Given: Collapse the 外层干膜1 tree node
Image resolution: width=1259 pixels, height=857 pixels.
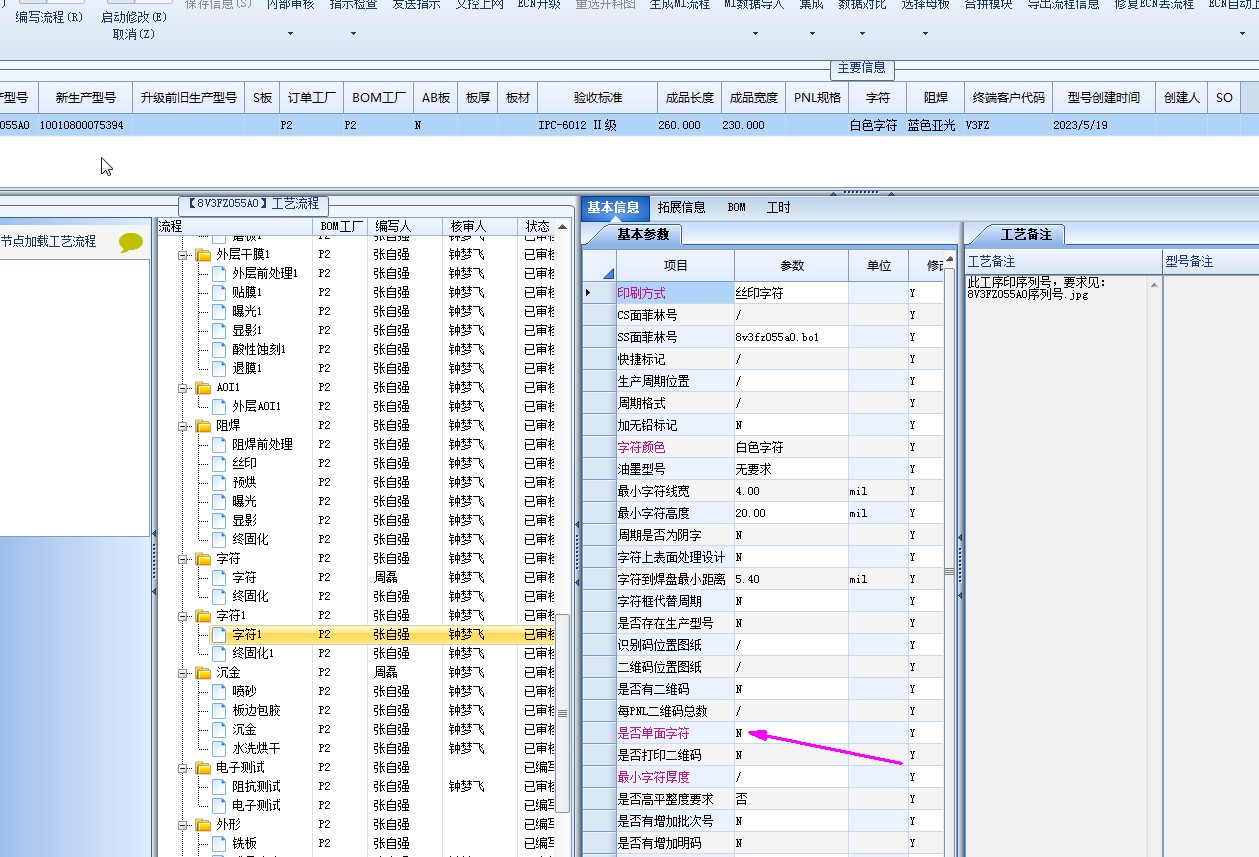Looking at the screenshot, I should pyautogui.click(x=184, y=255).
